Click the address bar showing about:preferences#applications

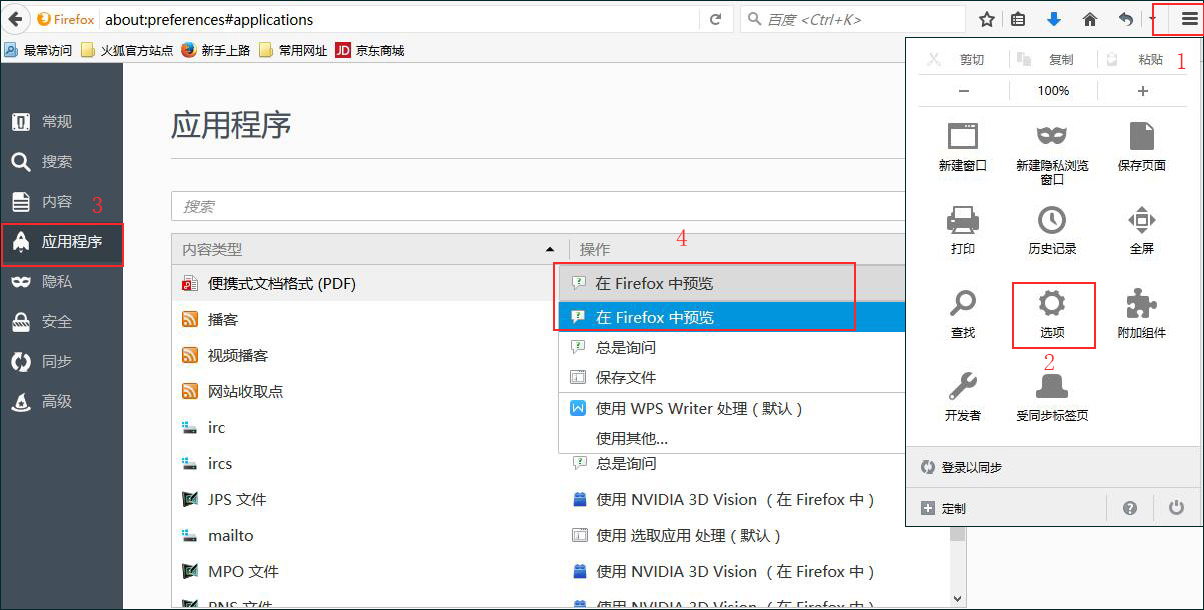click(400, 19)
